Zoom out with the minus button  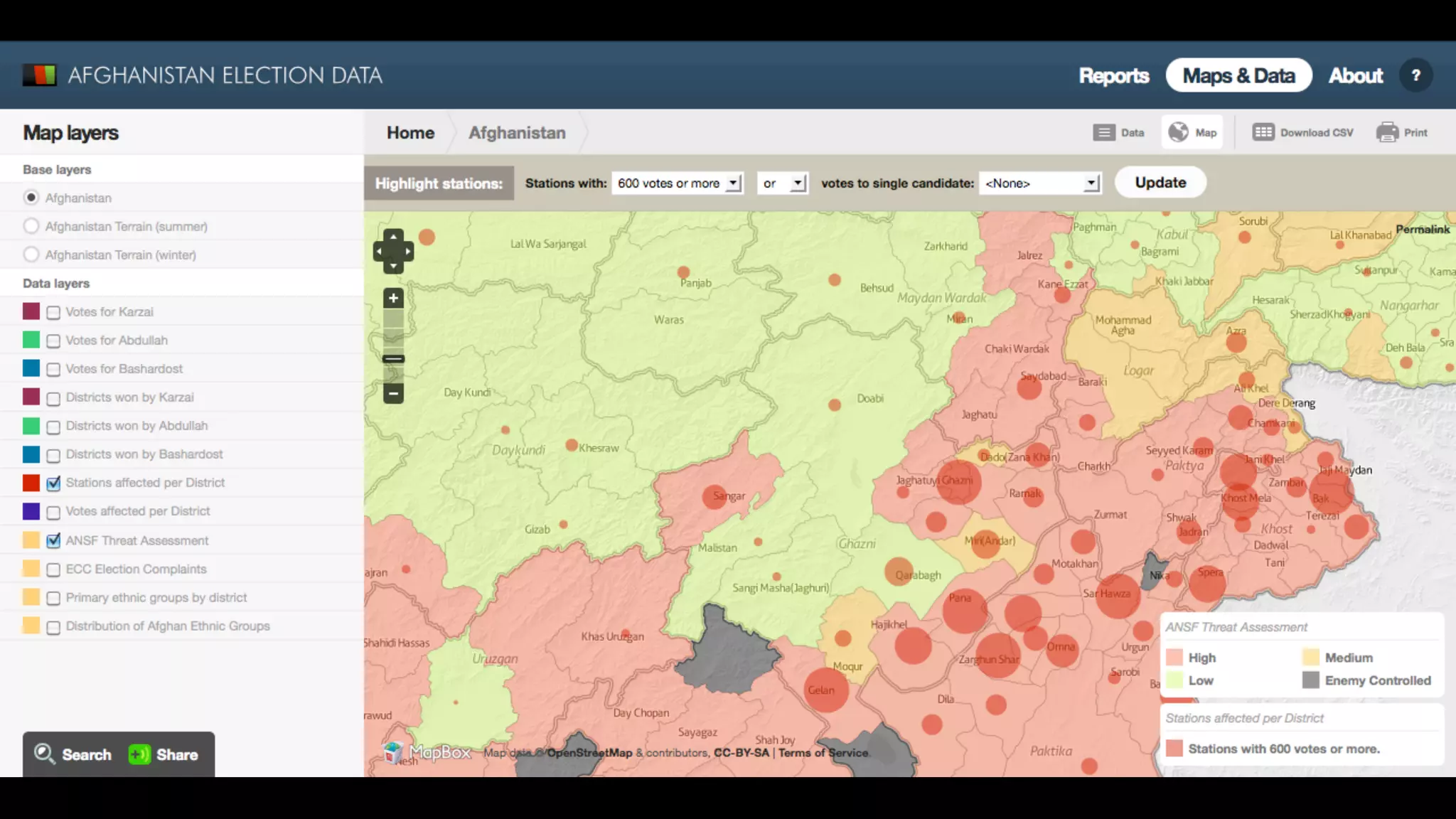tap(393, 392)
